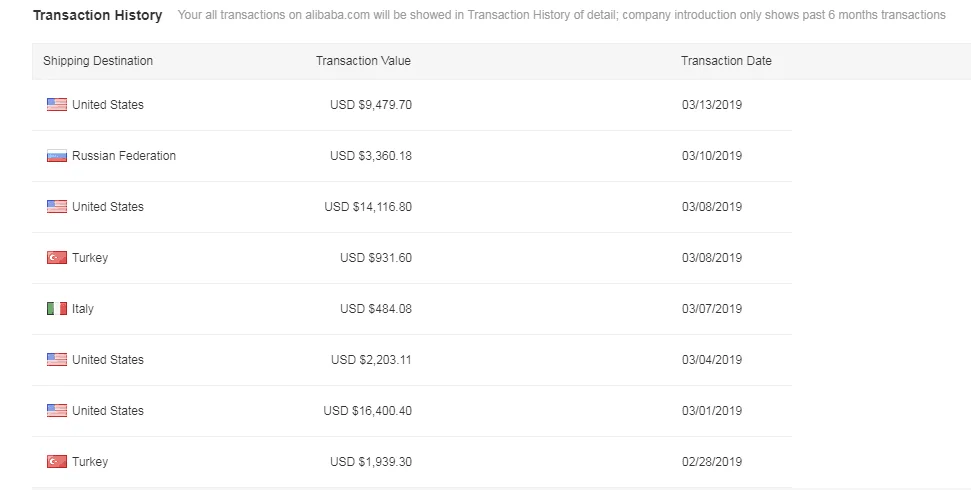Click the Russian Federation destination text
The width and height of the screenshot is (971, 490).
pyautogui.click(x=124, y=156)
